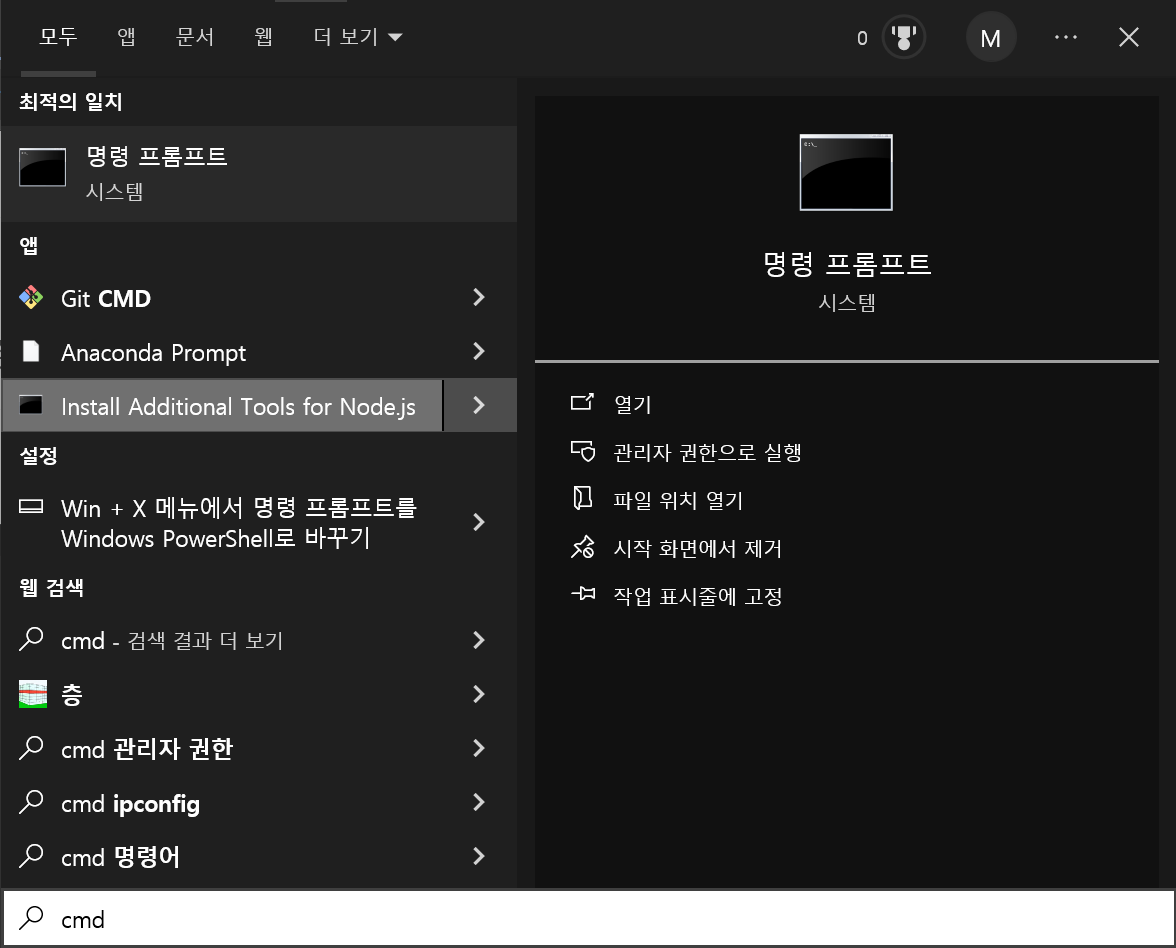Click the pin icon for 작업 표시줄에 고정

coord(583,595)
